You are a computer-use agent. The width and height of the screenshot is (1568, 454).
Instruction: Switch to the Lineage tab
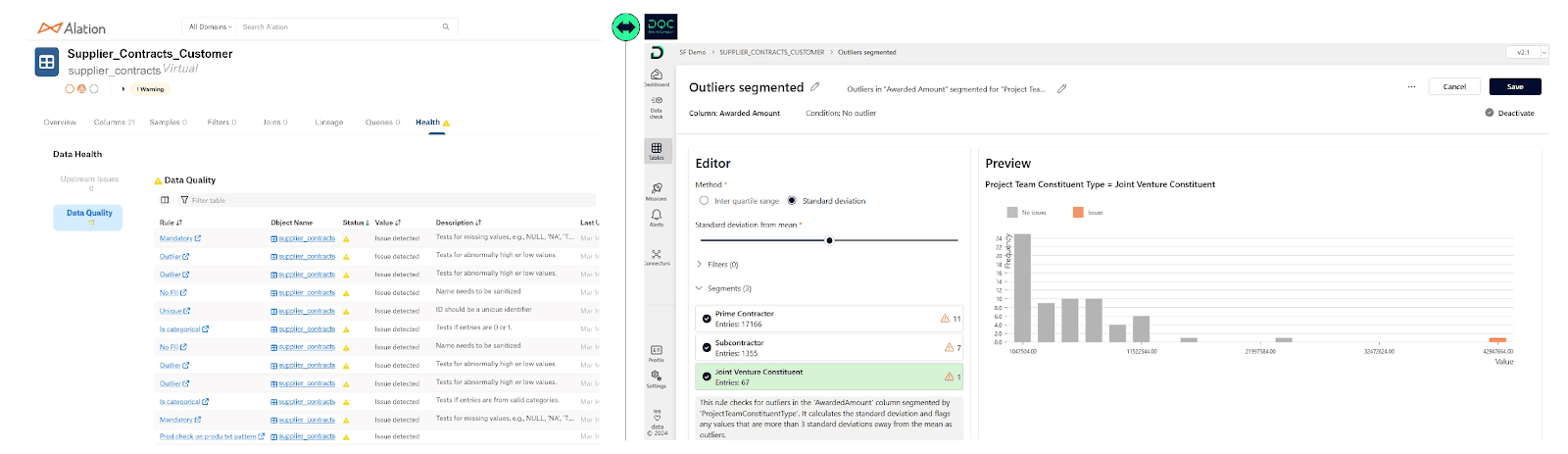(x=328, y=123)
